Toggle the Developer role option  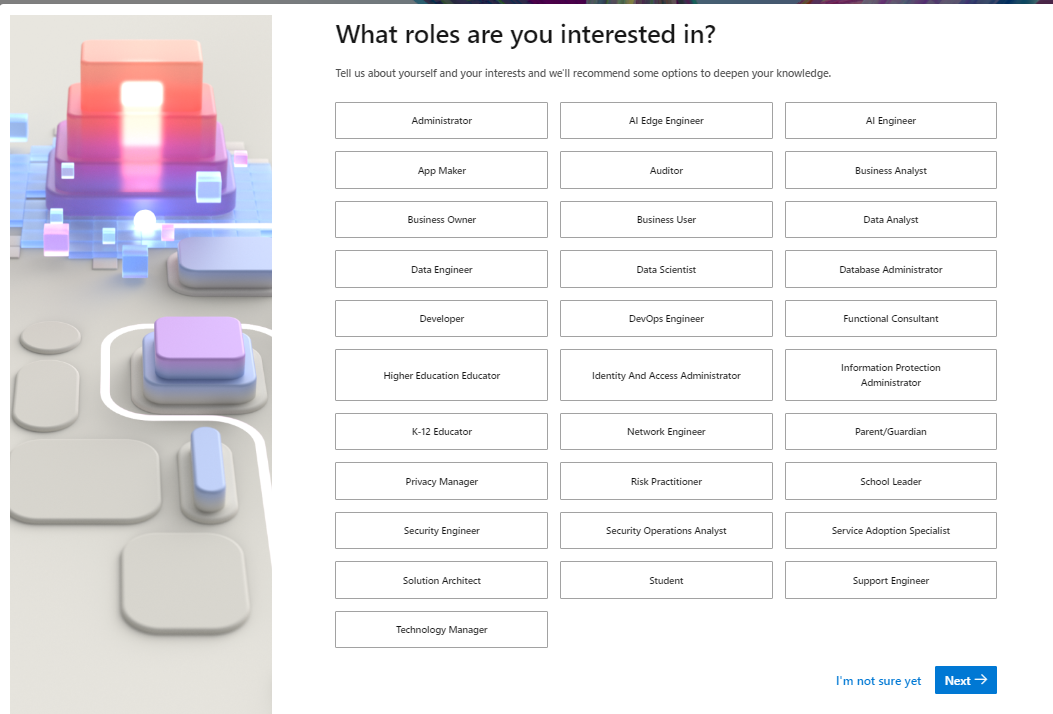pyautogui.click(x=441, y=319)
